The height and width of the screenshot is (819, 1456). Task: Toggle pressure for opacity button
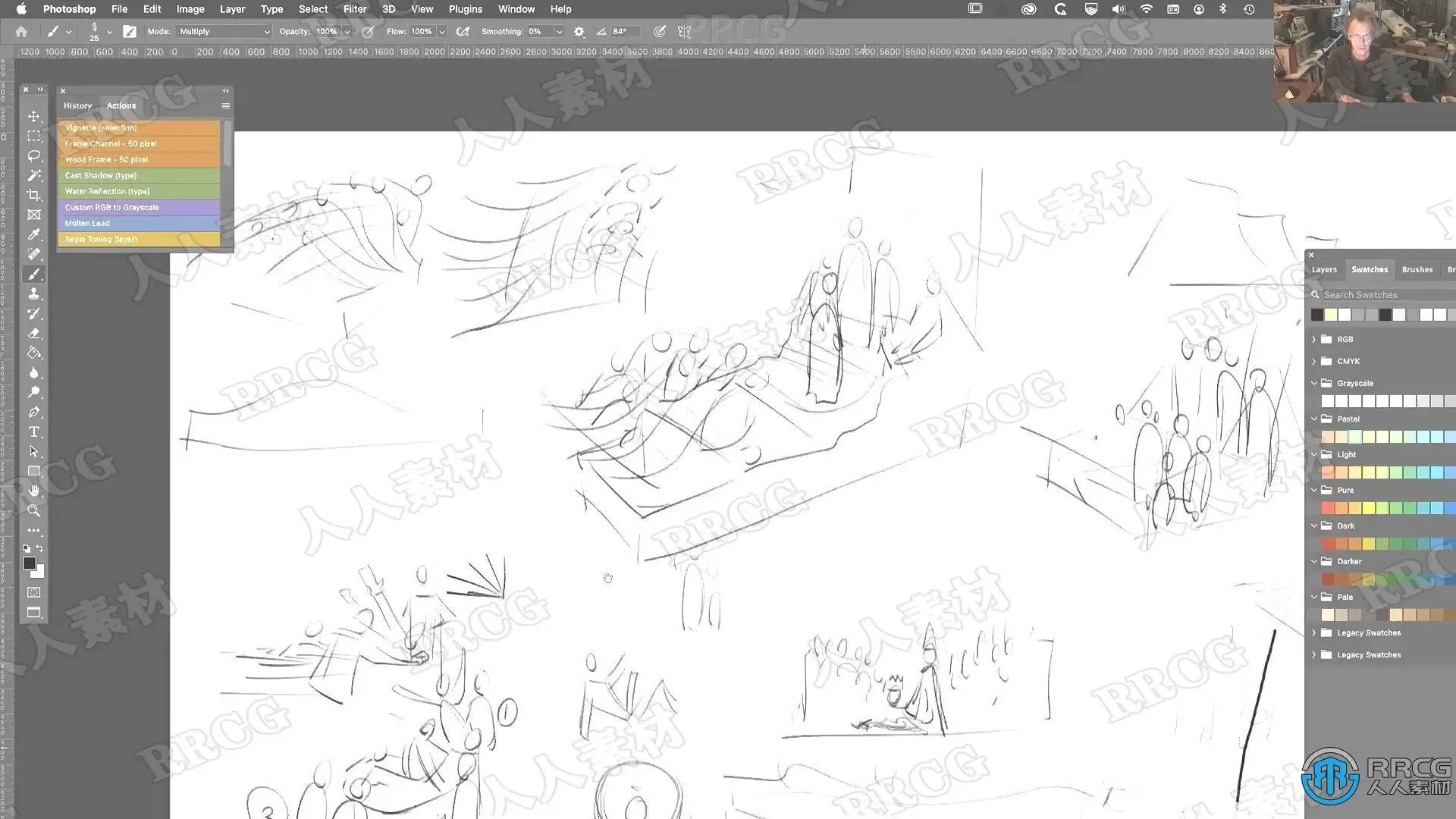click(368, 31)
